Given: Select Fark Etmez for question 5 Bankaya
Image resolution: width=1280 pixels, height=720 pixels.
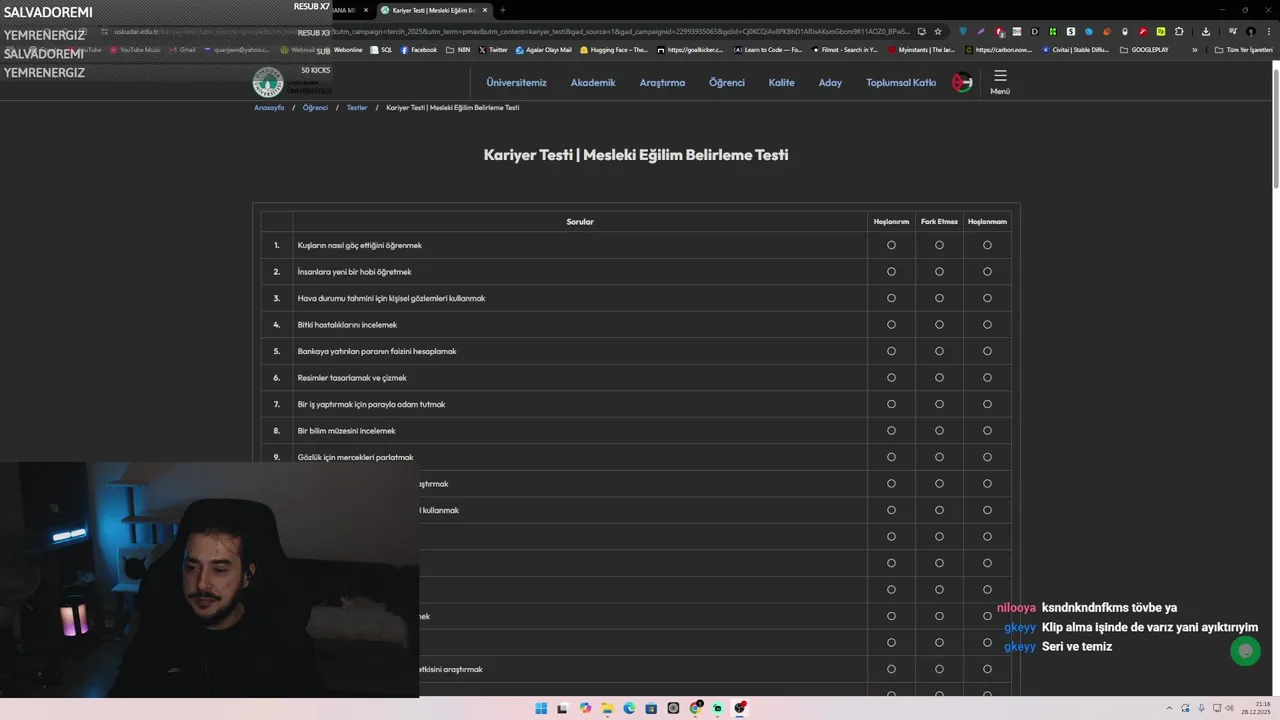Looking at the screenshot, I should pyautogui.click(x=939, y=351).
